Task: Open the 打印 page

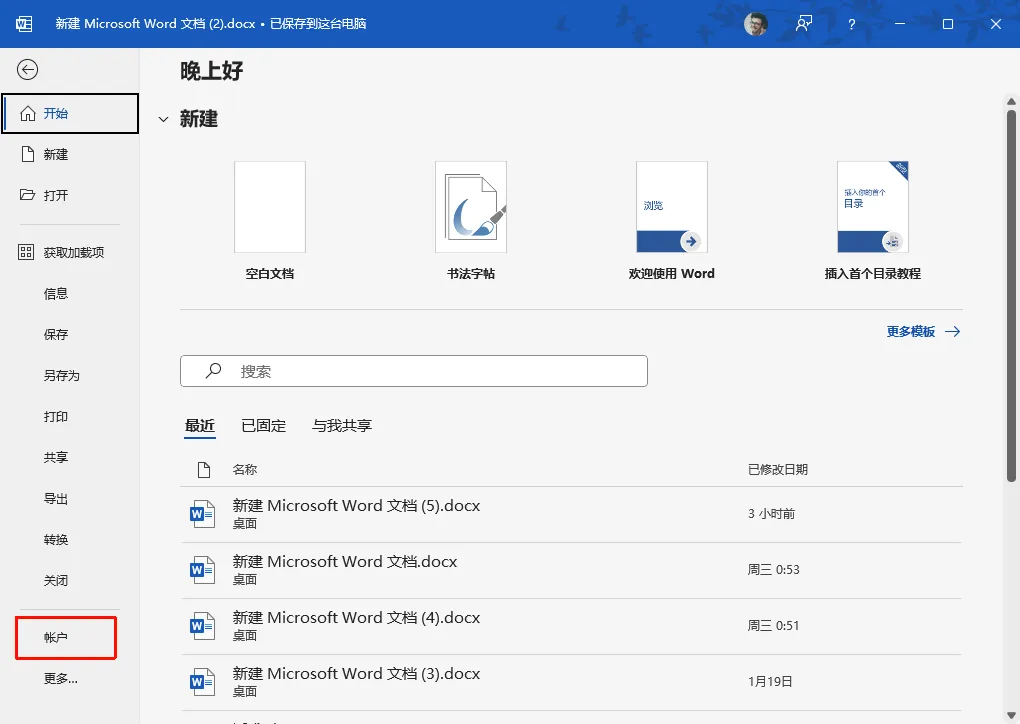Action: point(56,416)
